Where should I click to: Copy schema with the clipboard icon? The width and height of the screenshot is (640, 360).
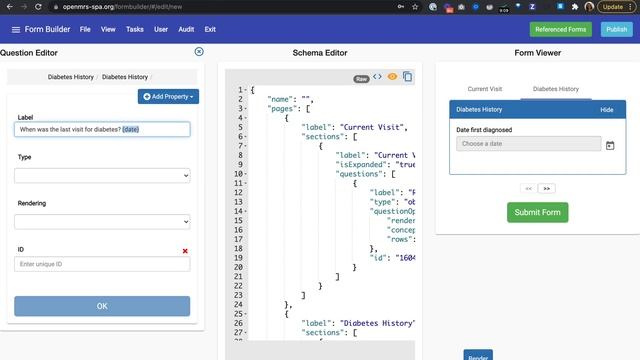[x=407, y=76]
